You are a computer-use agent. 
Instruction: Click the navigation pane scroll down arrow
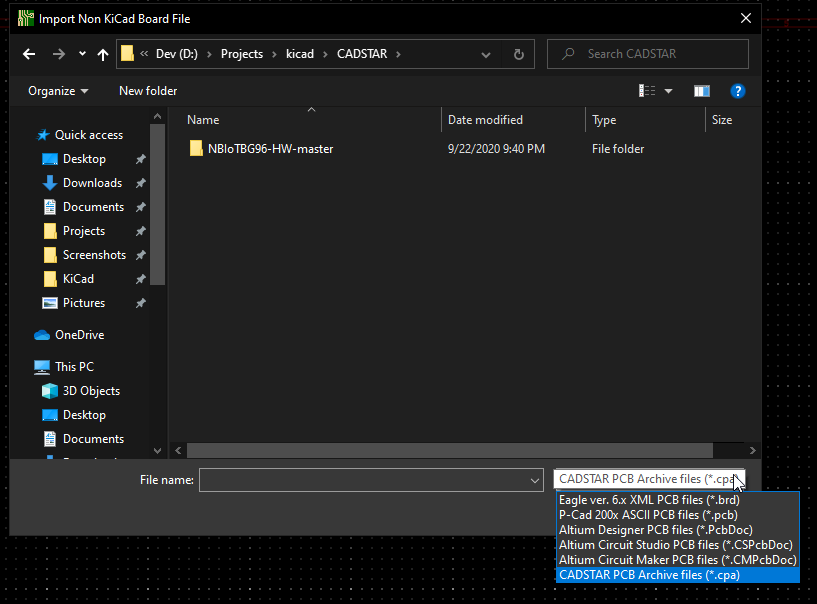(x=157, y=451)
